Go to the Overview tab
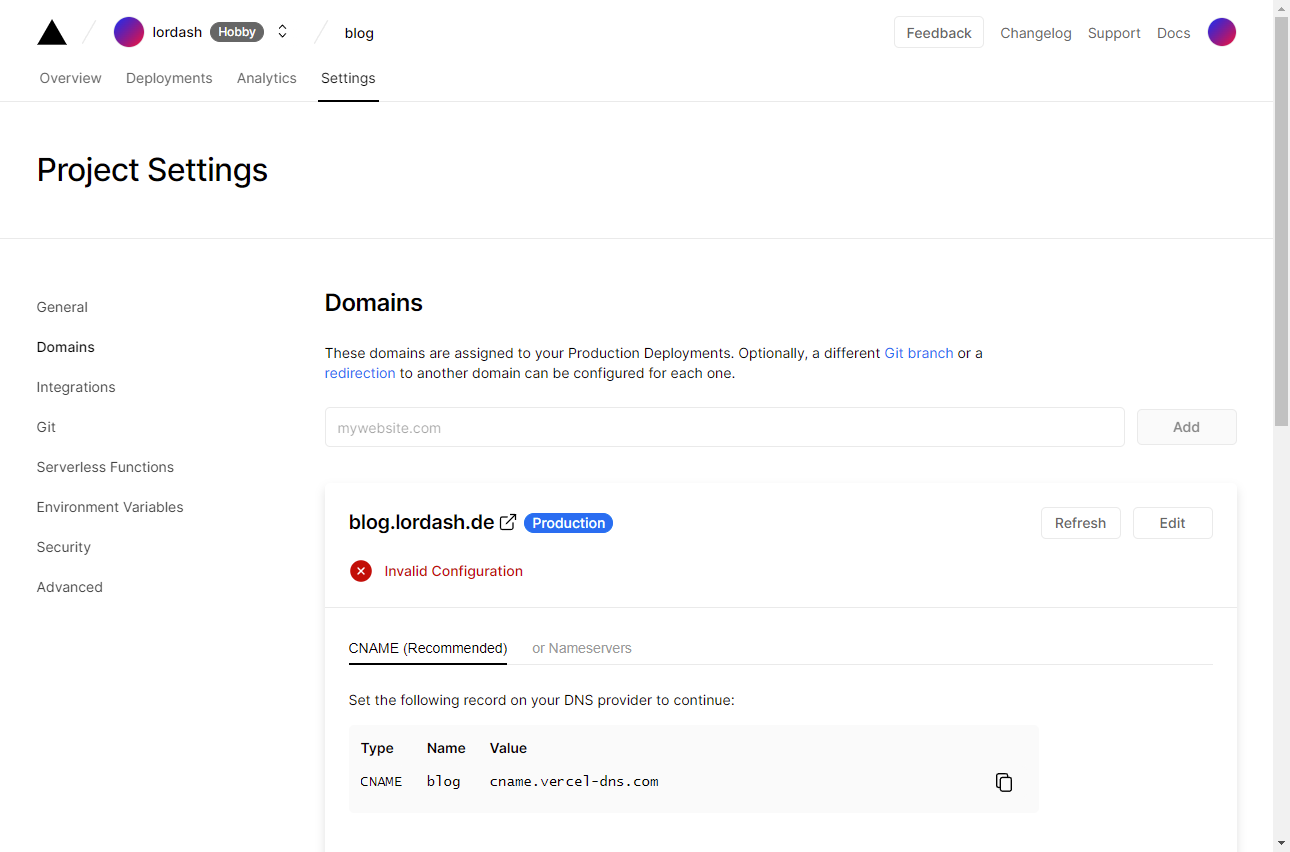This screenshot has height=852, width=1290. 71,78
